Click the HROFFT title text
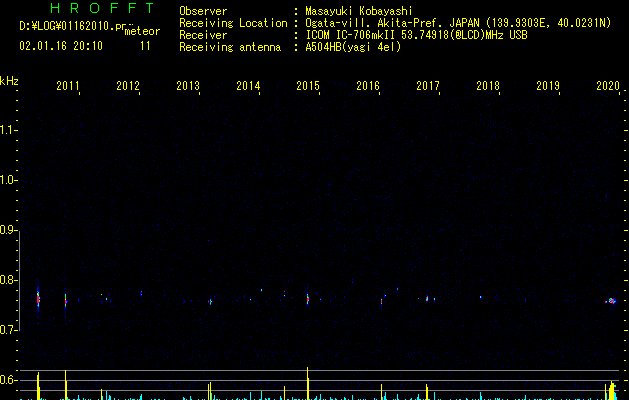The width and height of the screenshot is (629, 400). point(102,8)
